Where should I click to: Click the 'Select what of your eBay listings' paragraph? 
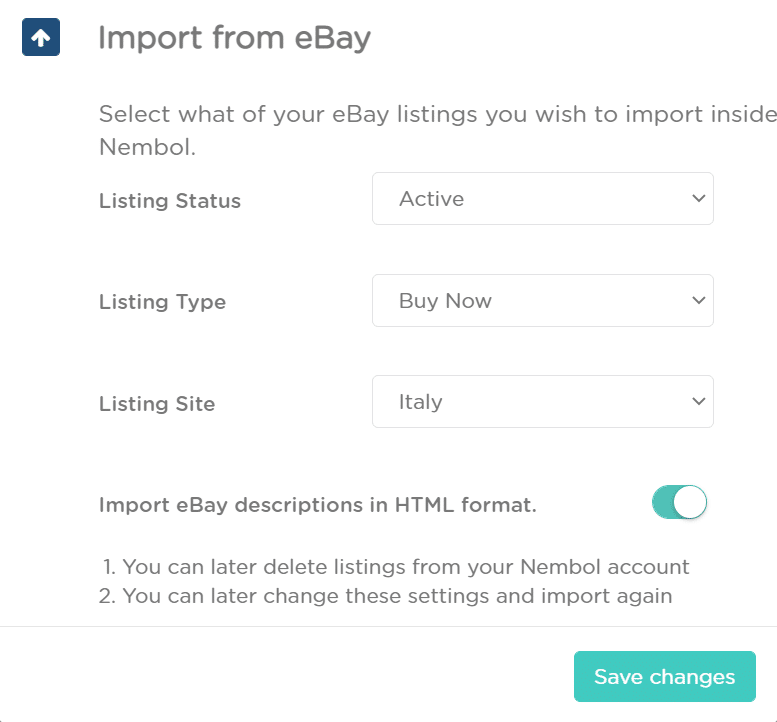[438, 130]
